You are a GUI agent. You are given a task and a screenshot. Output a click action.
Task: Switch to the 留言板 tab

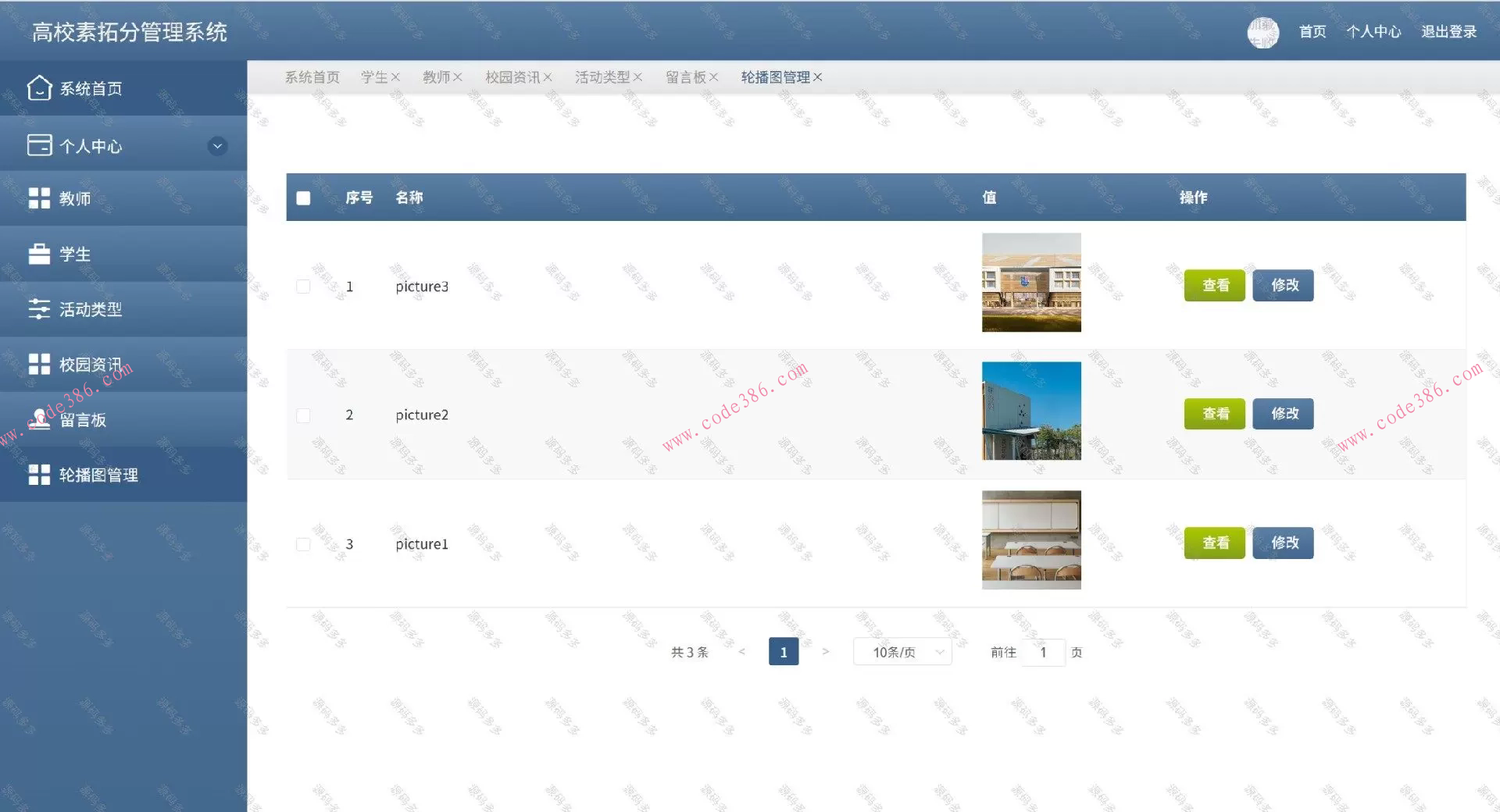coord(686,77)
